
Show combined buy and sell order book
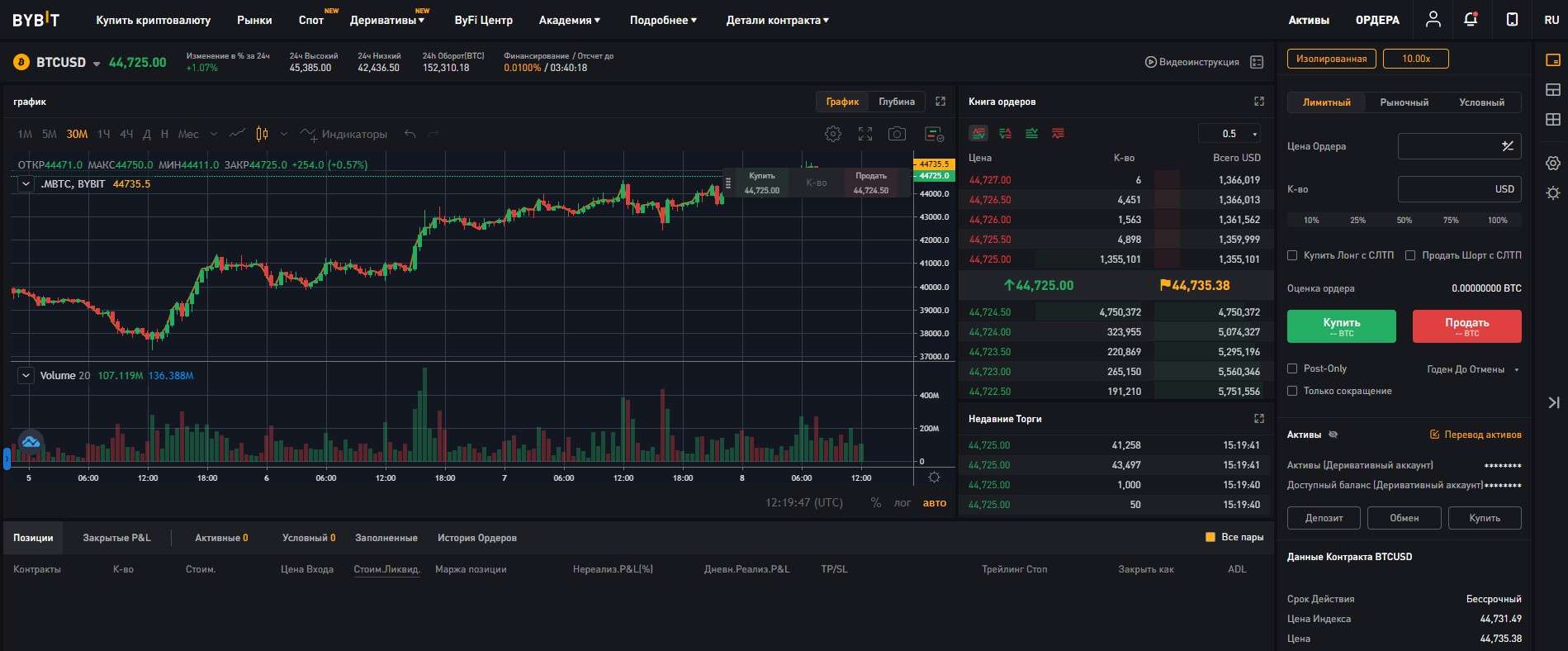coord(978,133)
